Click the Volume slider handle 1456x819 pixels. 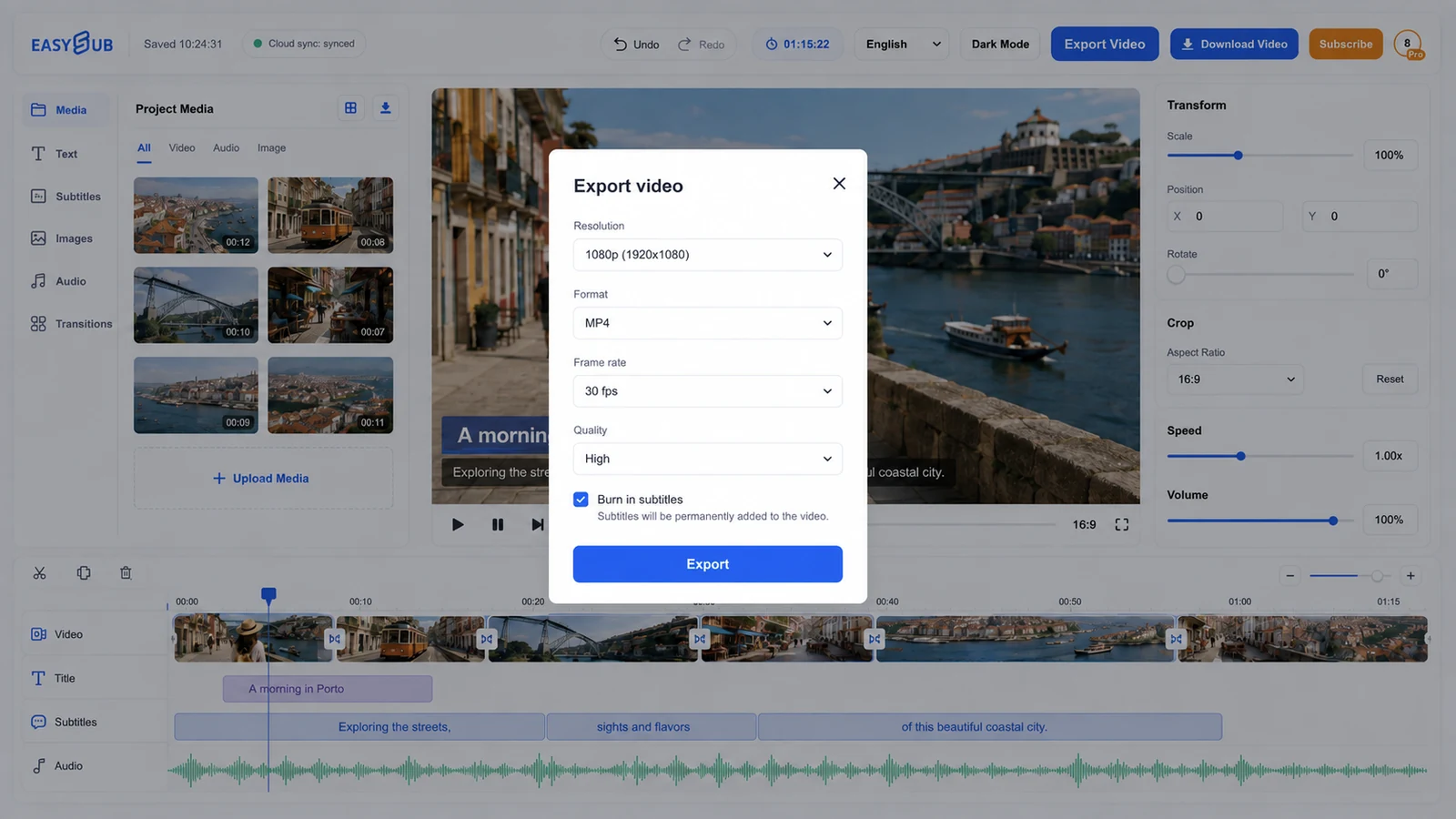(1333, 521)
